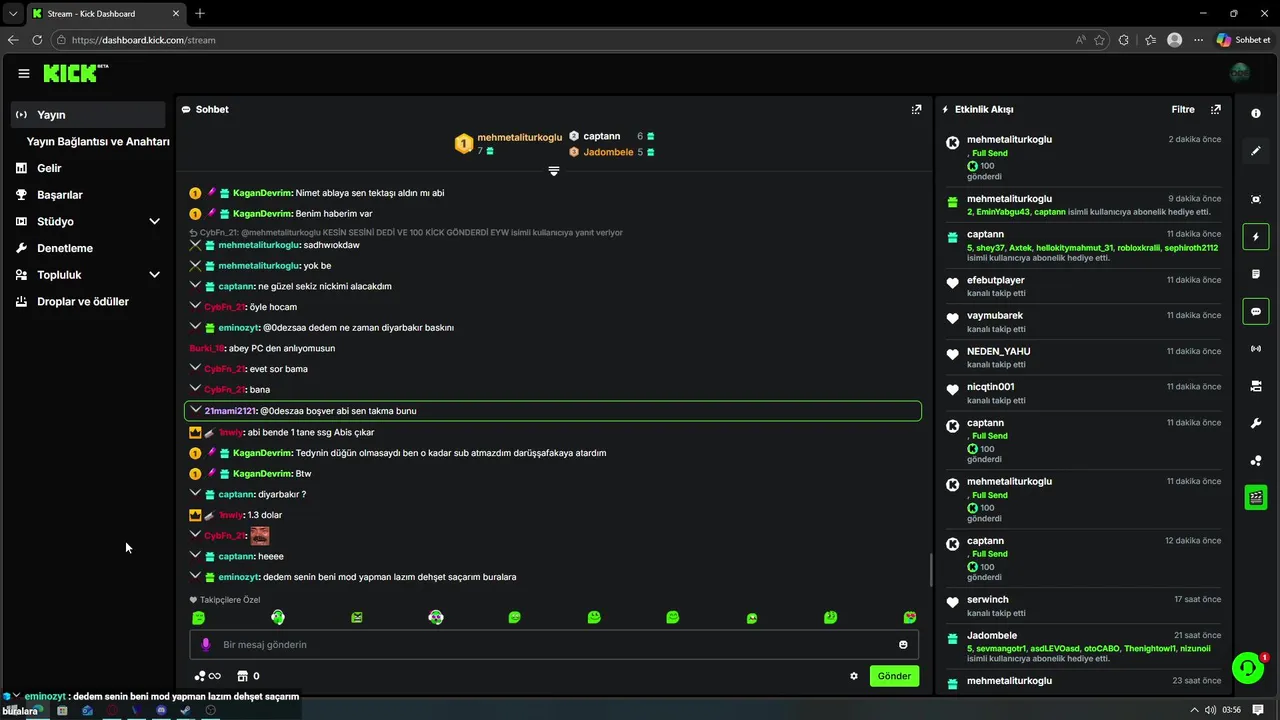Viewport: 1280px width, 720px height.
Task: Click the pencil edit icon in right sidebar
Action: pos(1256,151)
